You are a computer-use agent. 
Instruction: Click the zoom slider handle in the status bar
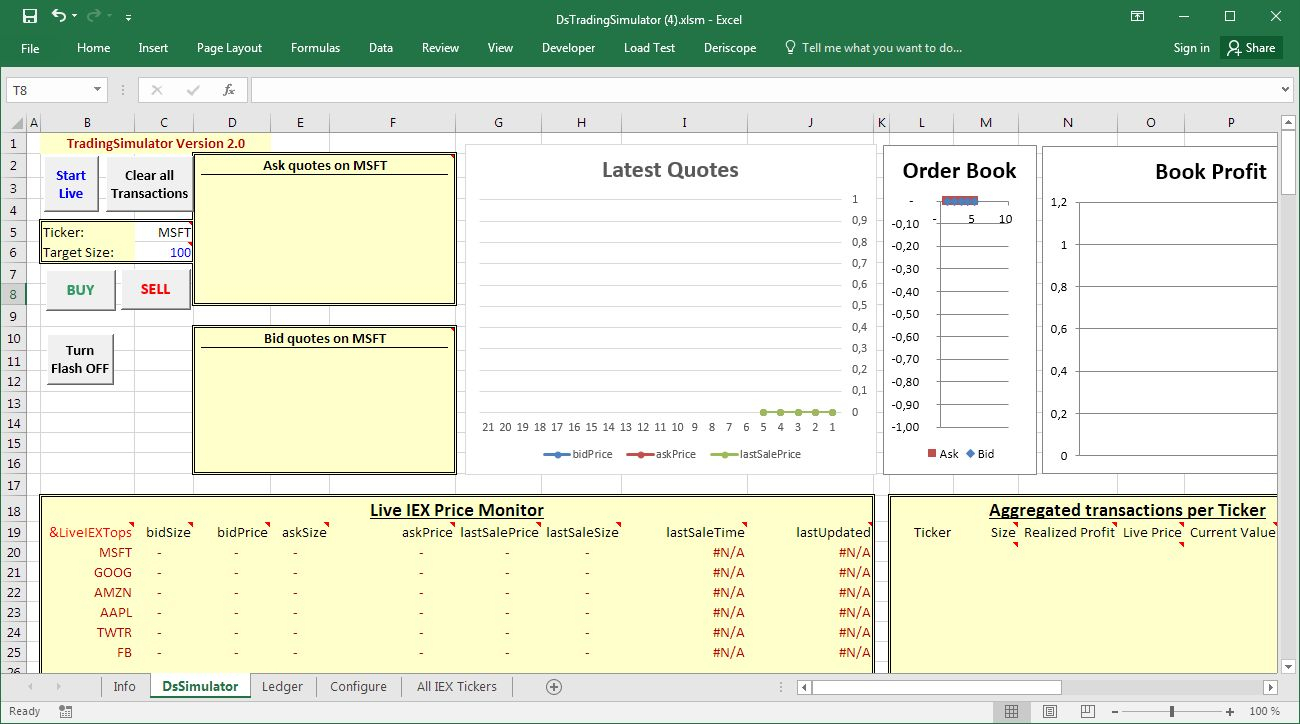click(1171, 712)
